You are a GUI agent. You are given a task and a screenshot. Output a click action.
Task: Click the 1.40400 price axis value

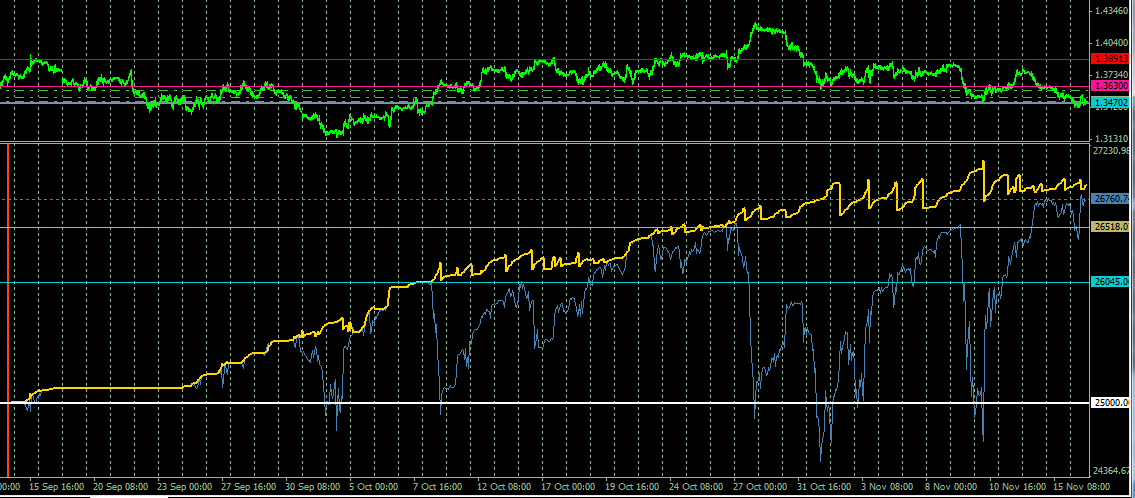coord(1114,43)
